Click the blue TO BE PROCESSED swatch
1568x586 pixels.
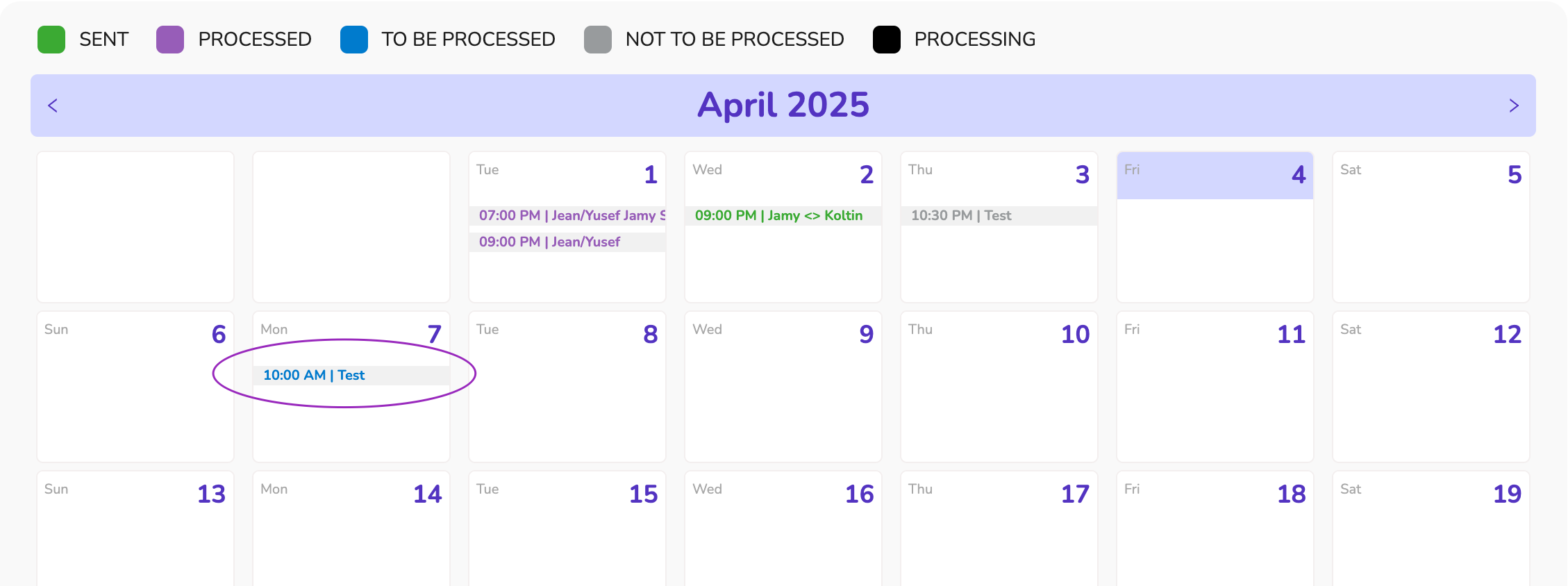[354, 40]
